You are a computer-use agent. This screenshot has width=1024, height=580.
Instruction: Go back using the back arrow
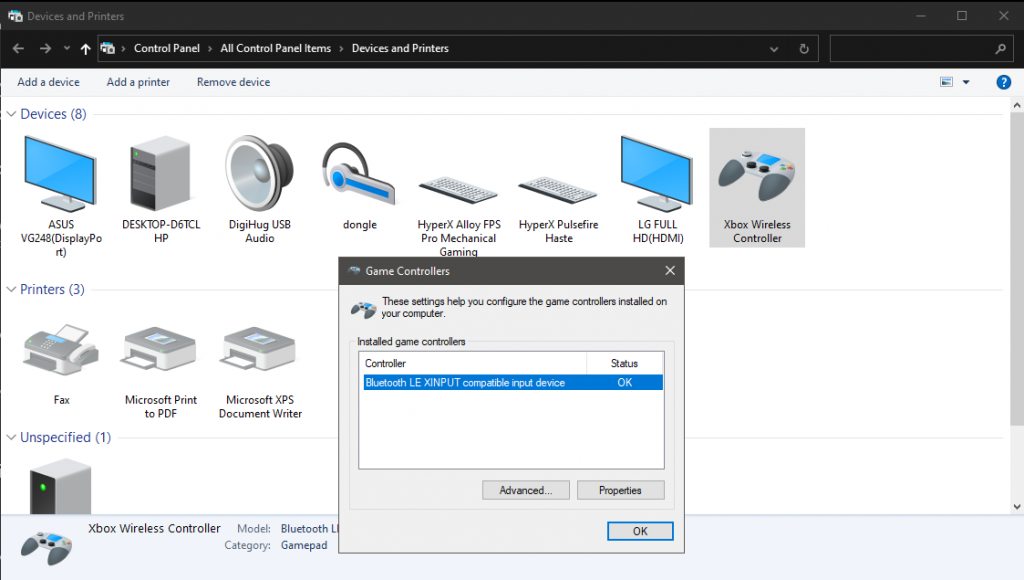coord(18,48)
